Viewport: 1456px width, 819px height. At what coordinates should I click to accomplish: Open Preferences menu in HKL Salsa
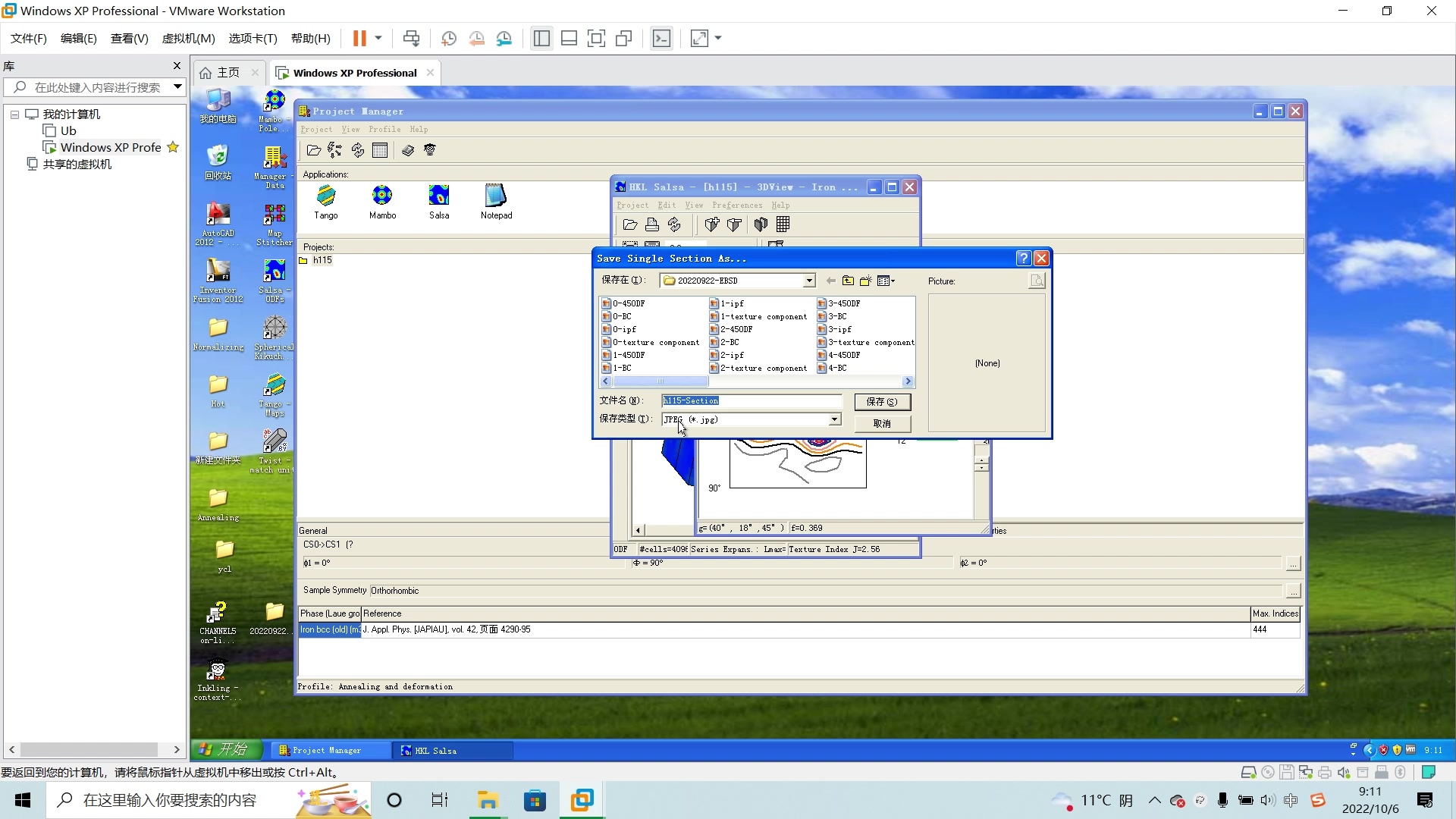pyautogui.click(x=737, y=206)
